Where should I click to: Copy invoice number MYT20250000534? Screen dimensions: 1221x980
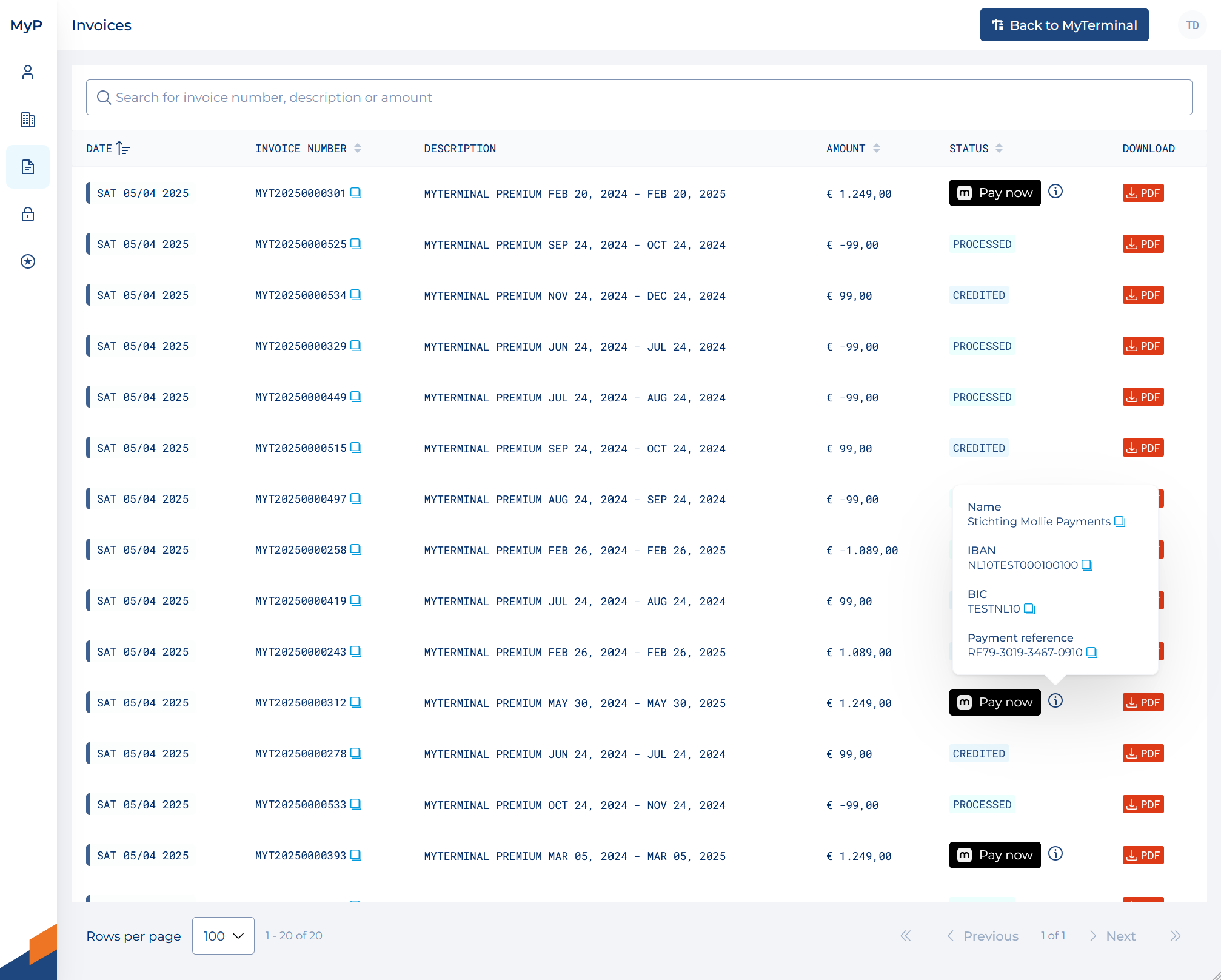tap(356, 295)
